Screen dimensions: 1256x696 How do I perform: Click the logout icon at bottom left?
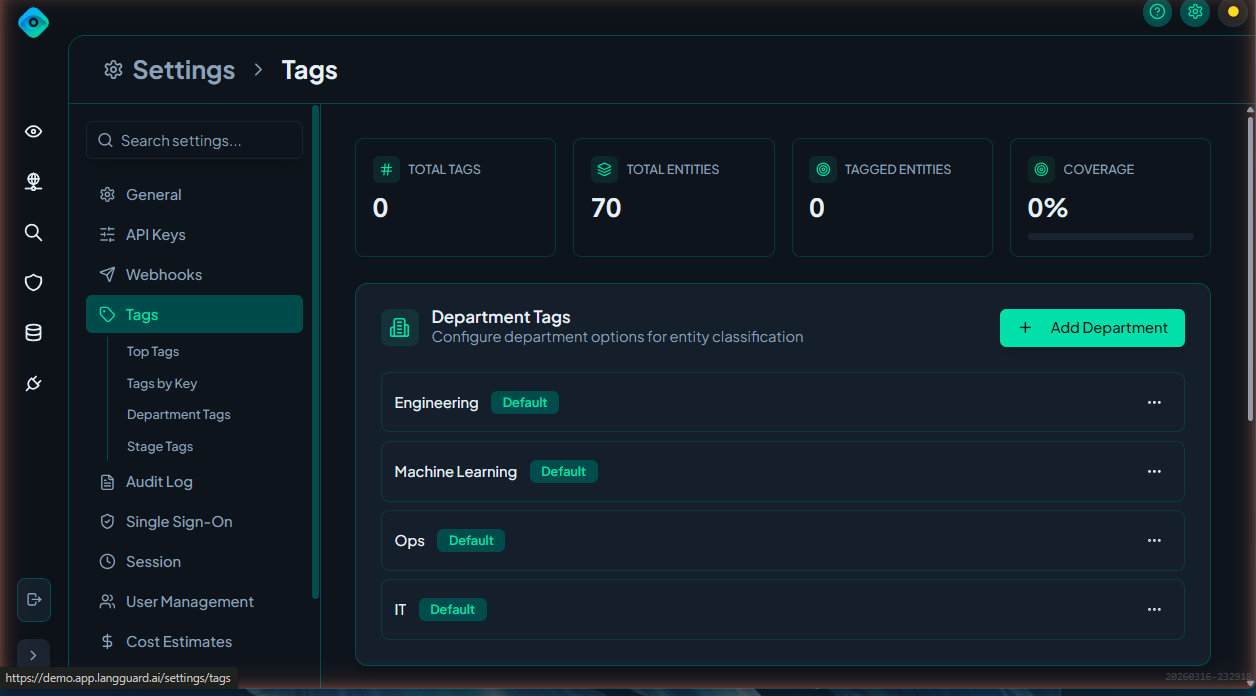point(34,599)
